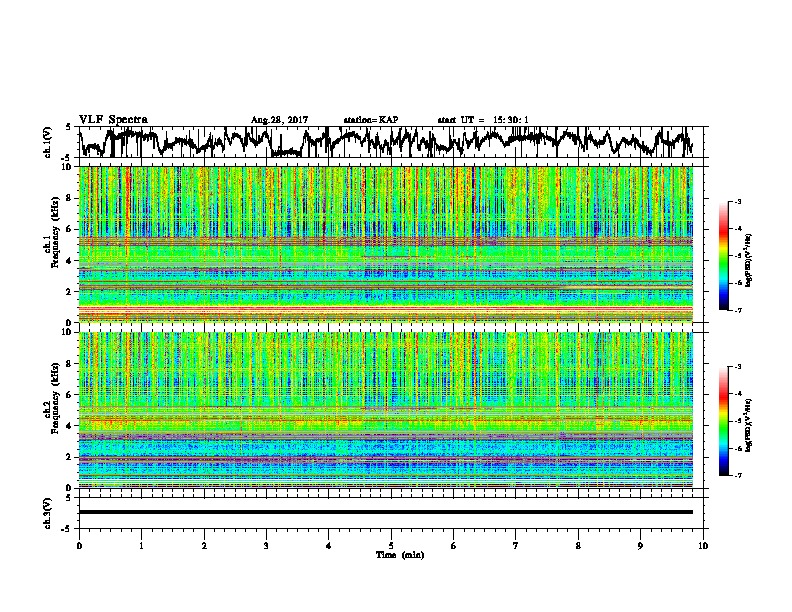
Task: Click the "2" tick on the time axis
Action: pyautogui.click(x=204, y=546)
